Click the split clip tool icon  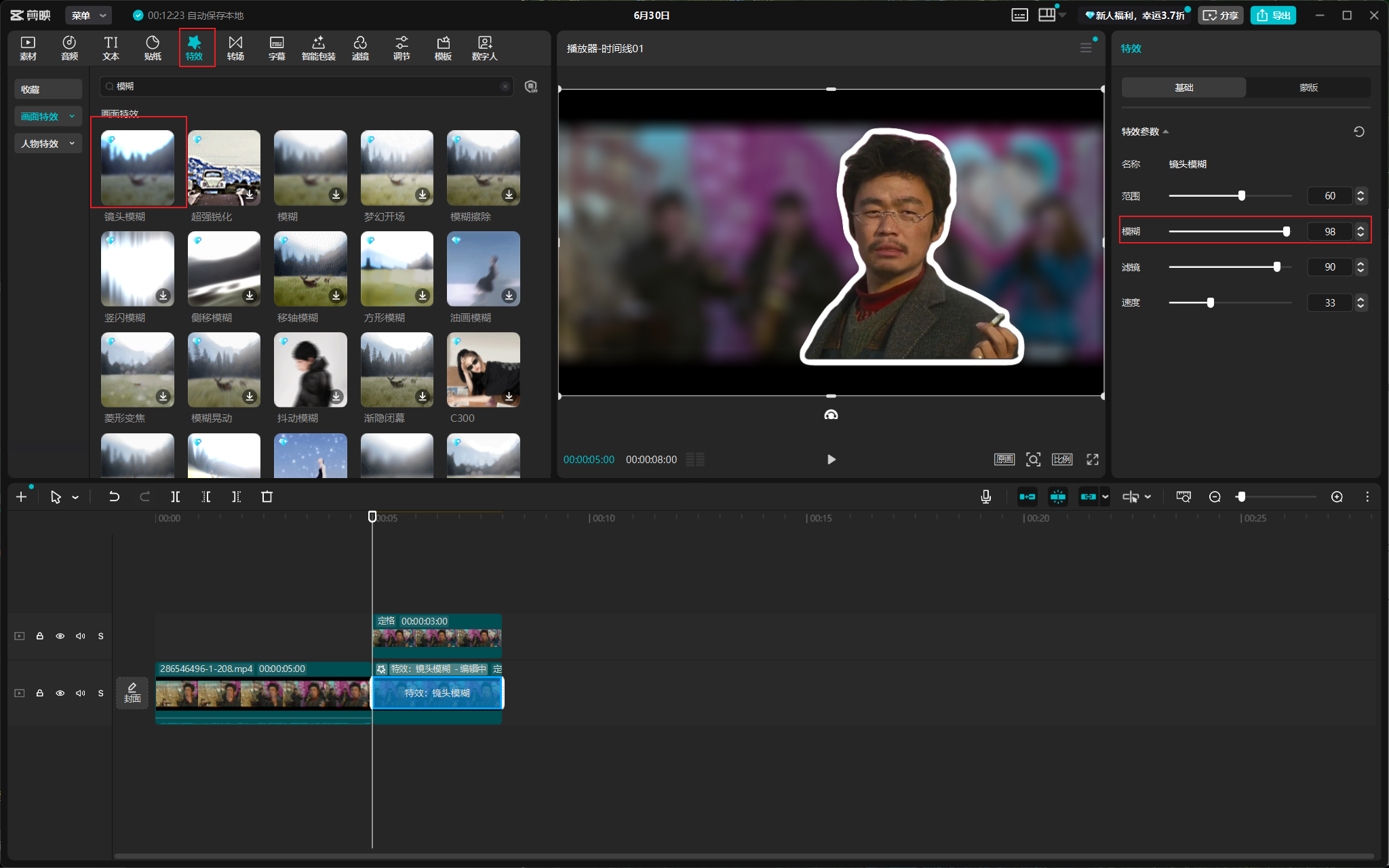click(176, 497)
